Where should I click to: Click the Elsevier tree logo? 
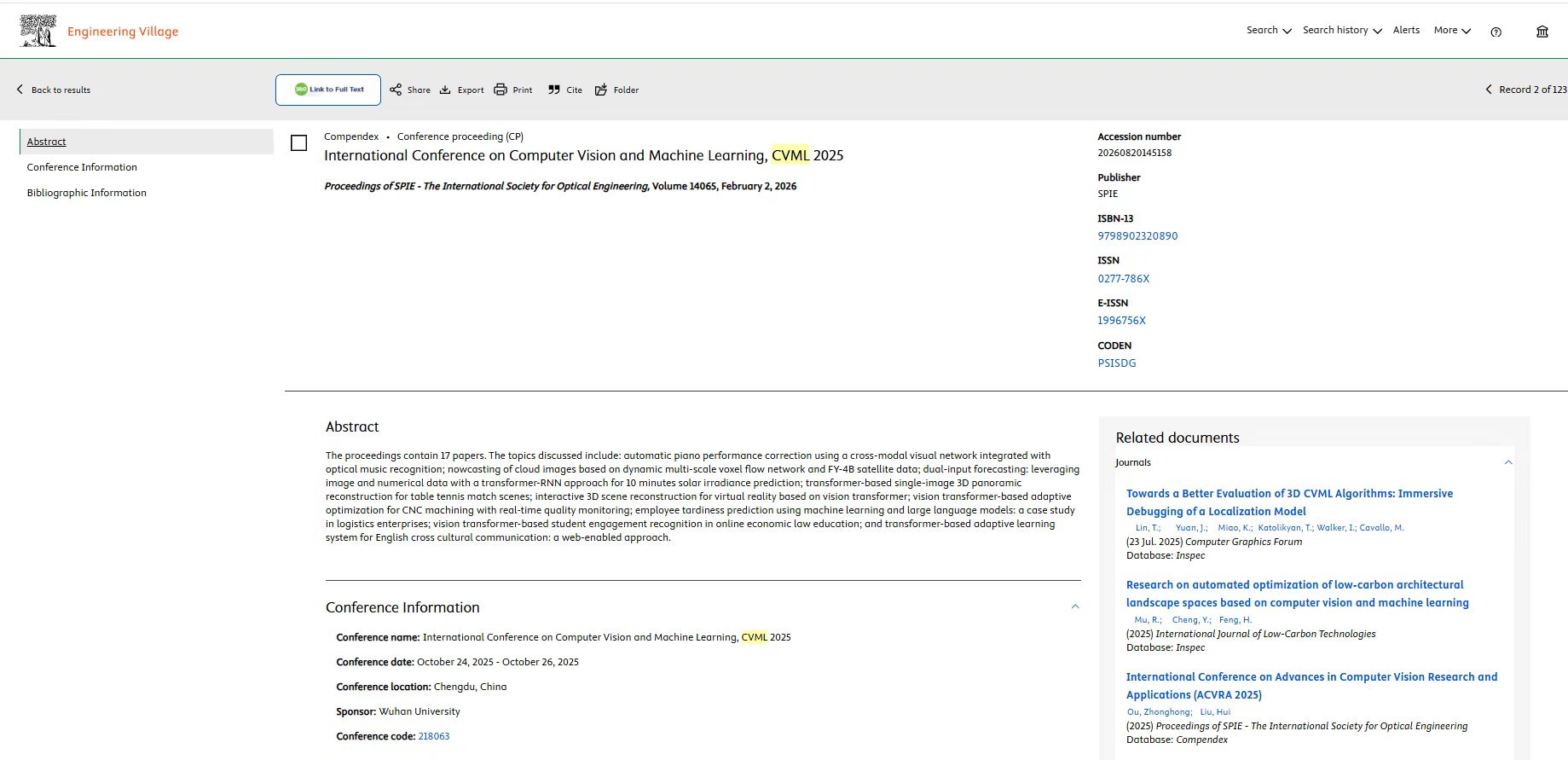click(38, 31)
